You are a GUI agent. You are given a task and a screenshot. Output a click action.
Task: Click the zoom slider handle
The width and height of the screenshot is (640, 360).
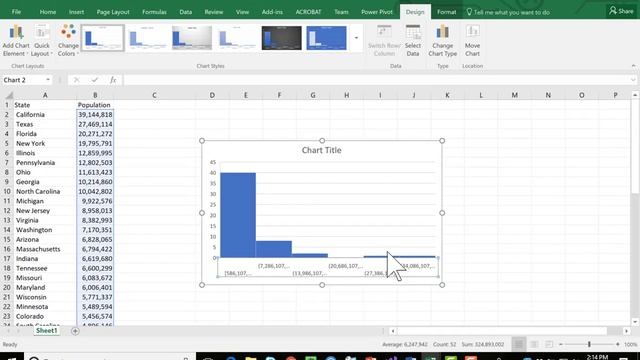coord(589,344)
